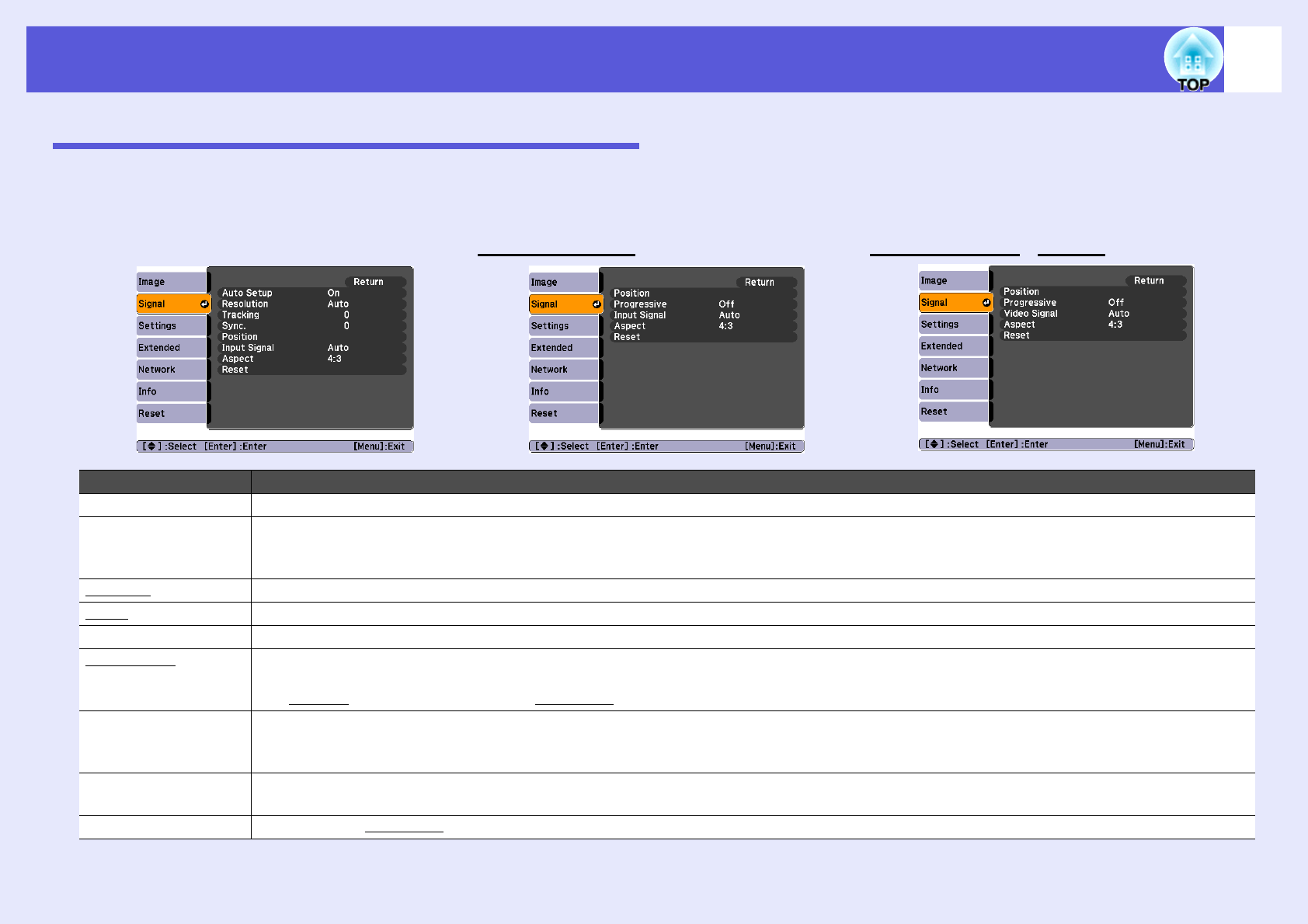Select Image tab in the right menu screenshot
This screenshot has width=1308, height=924.
pos(954,280)
